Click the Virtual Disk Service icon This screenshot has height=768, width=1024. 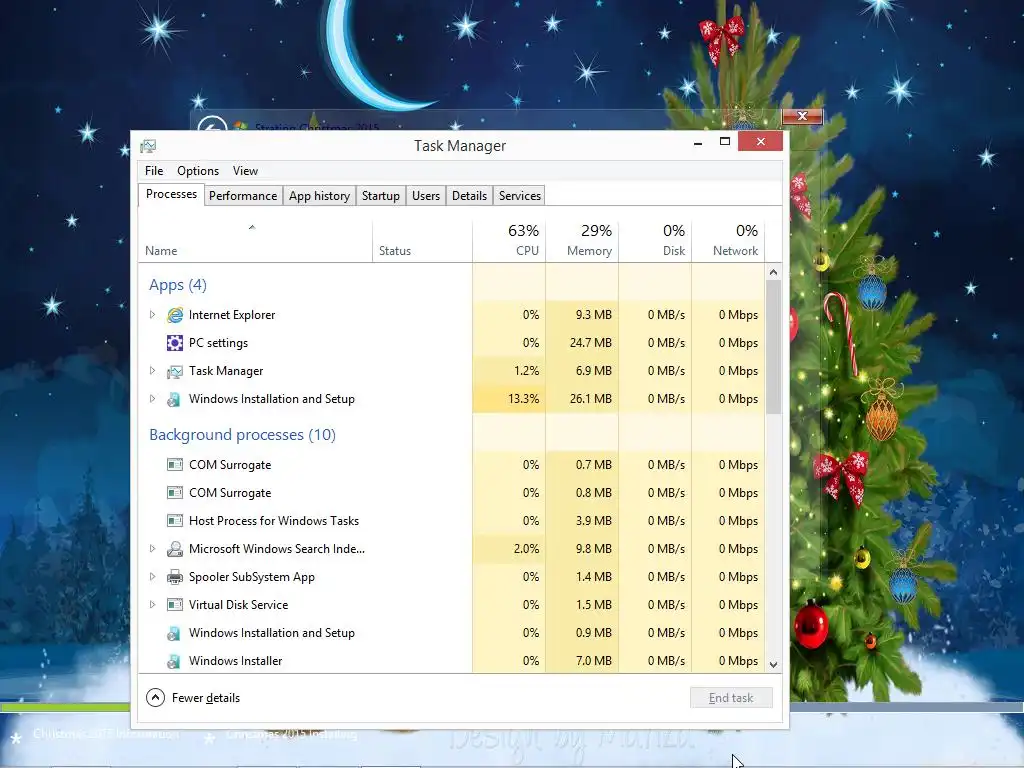(x=174, y=605)
